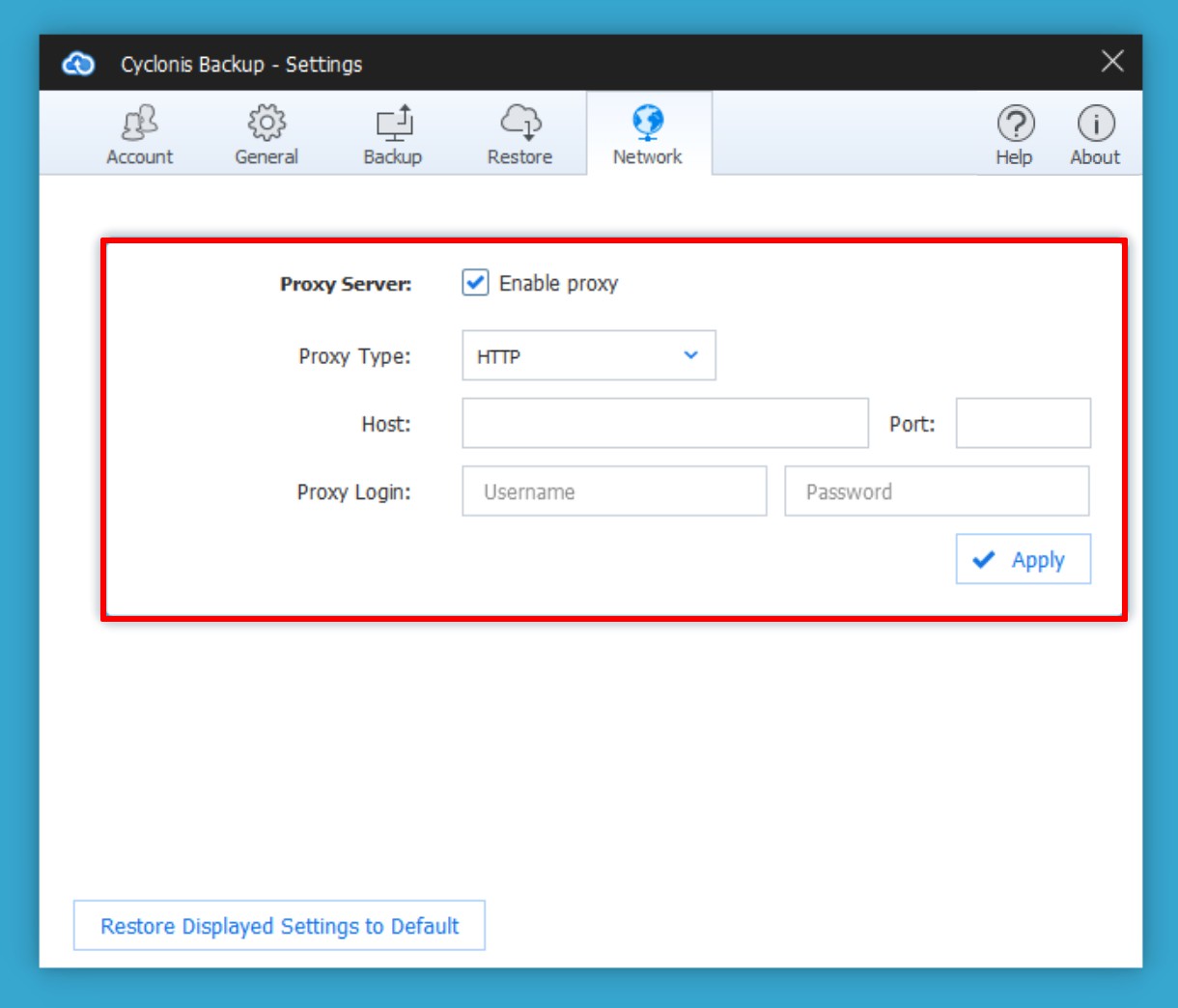Focus the proxy Password field
This screenshot has height=1008, width=1178.
[936, 491]
